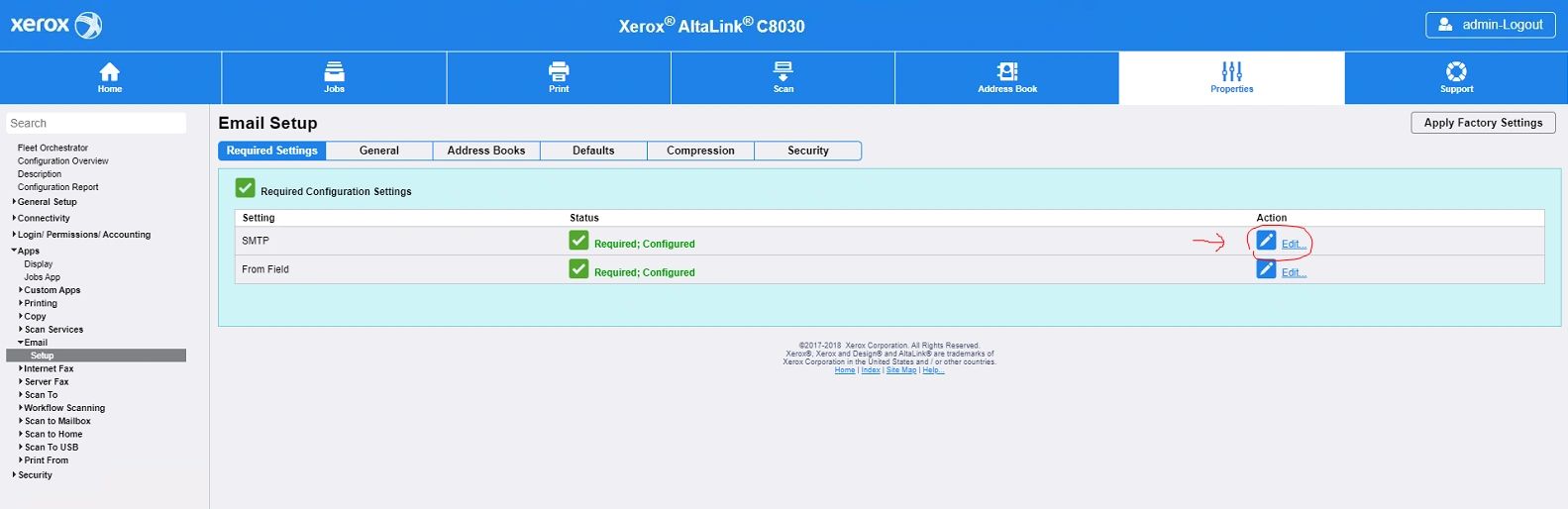Open the Configuration Report link in sidebar
Screen dimensions: 1568x509
point(57,187)
